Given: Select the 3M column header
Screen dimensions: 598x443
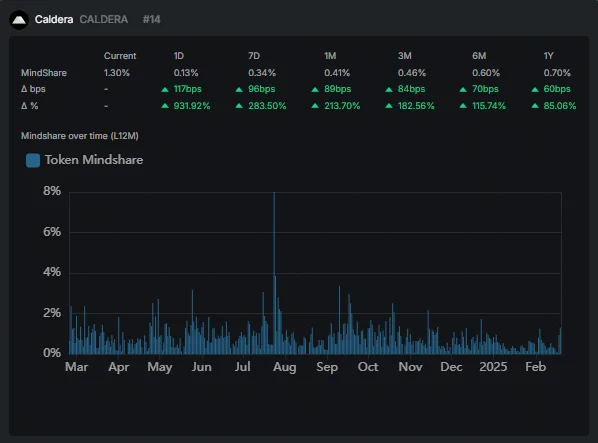Looking at the screenshot, I should [404, 56].
